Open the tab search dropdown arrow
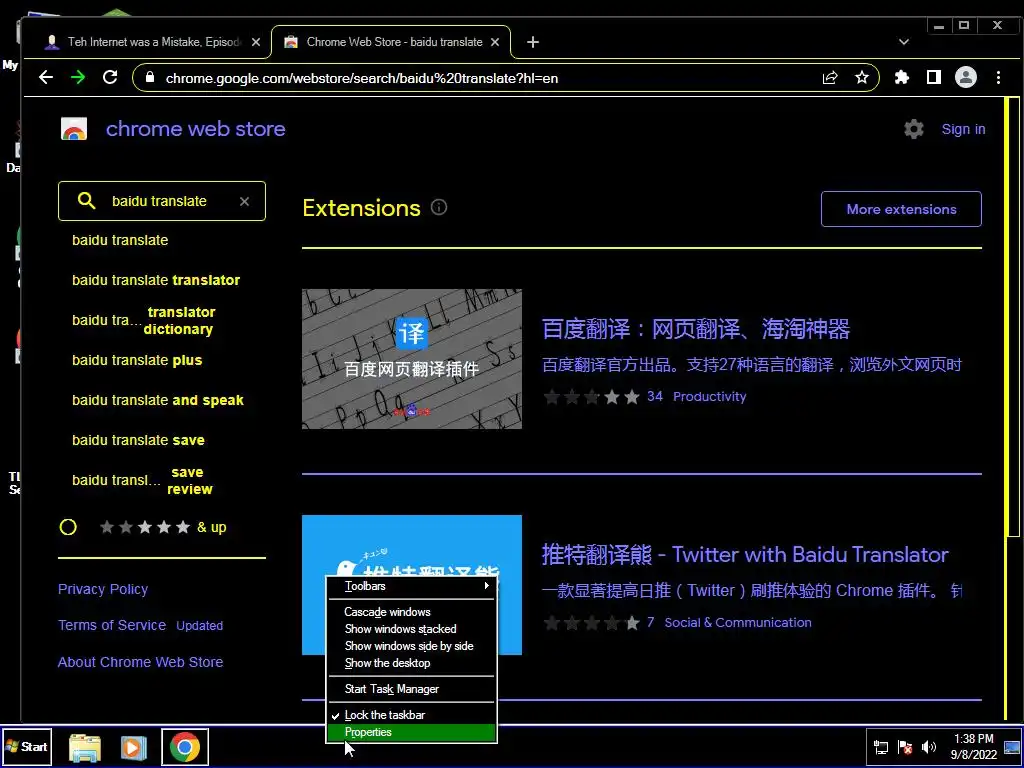 (904, 42)
